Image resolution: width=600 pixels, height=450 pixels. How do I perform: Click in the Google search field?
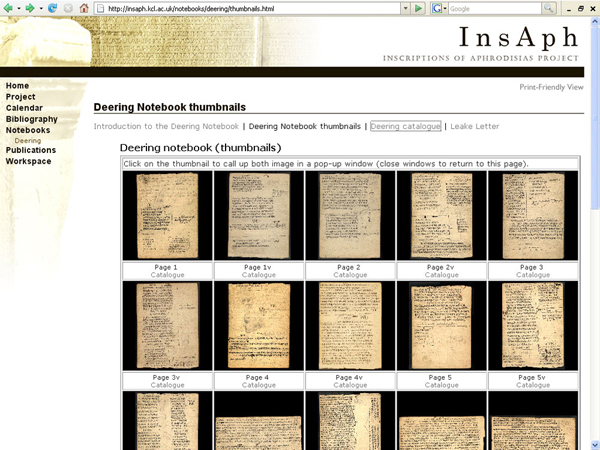492,8
